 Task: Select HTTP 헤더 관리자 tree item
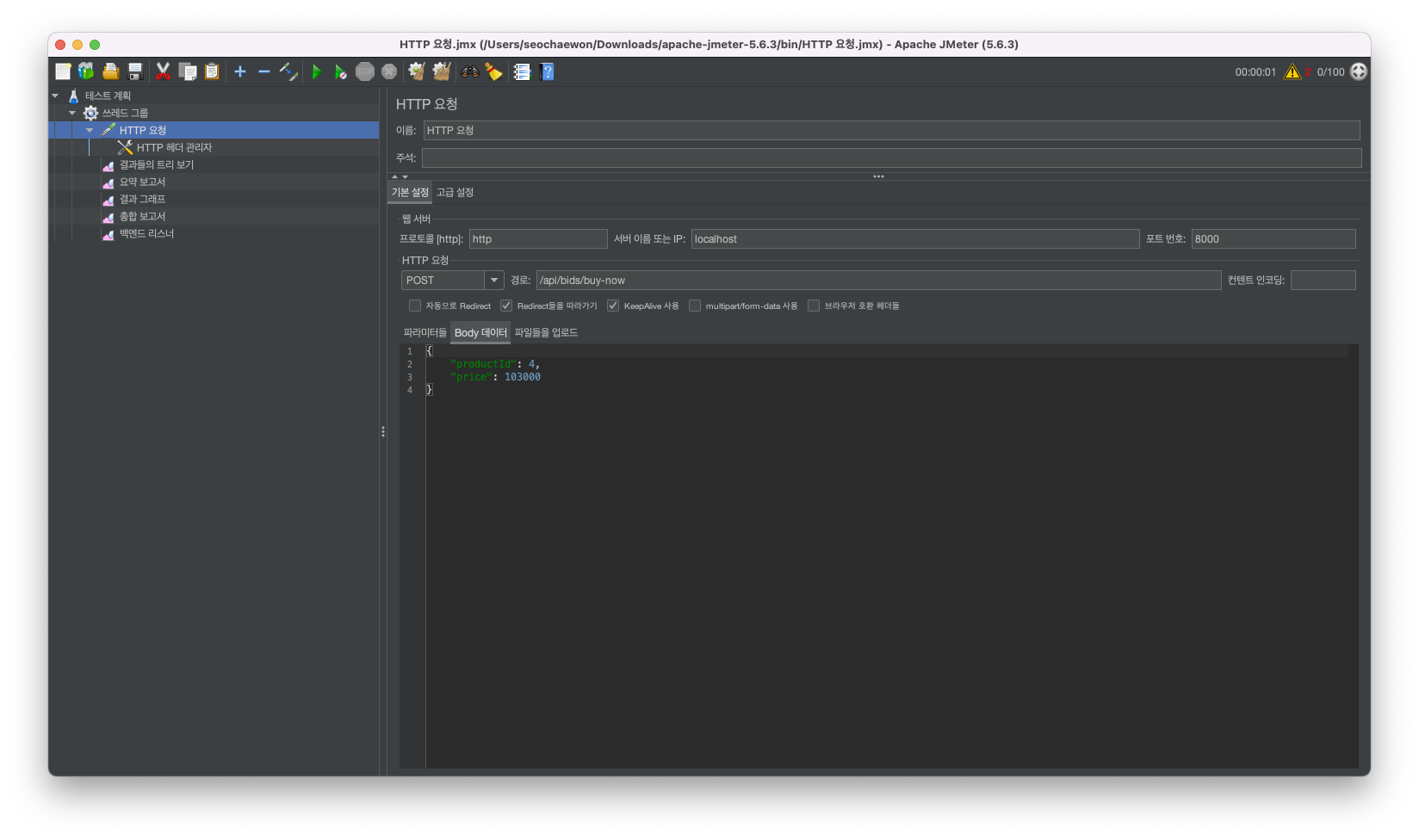[x=174, y=147]
